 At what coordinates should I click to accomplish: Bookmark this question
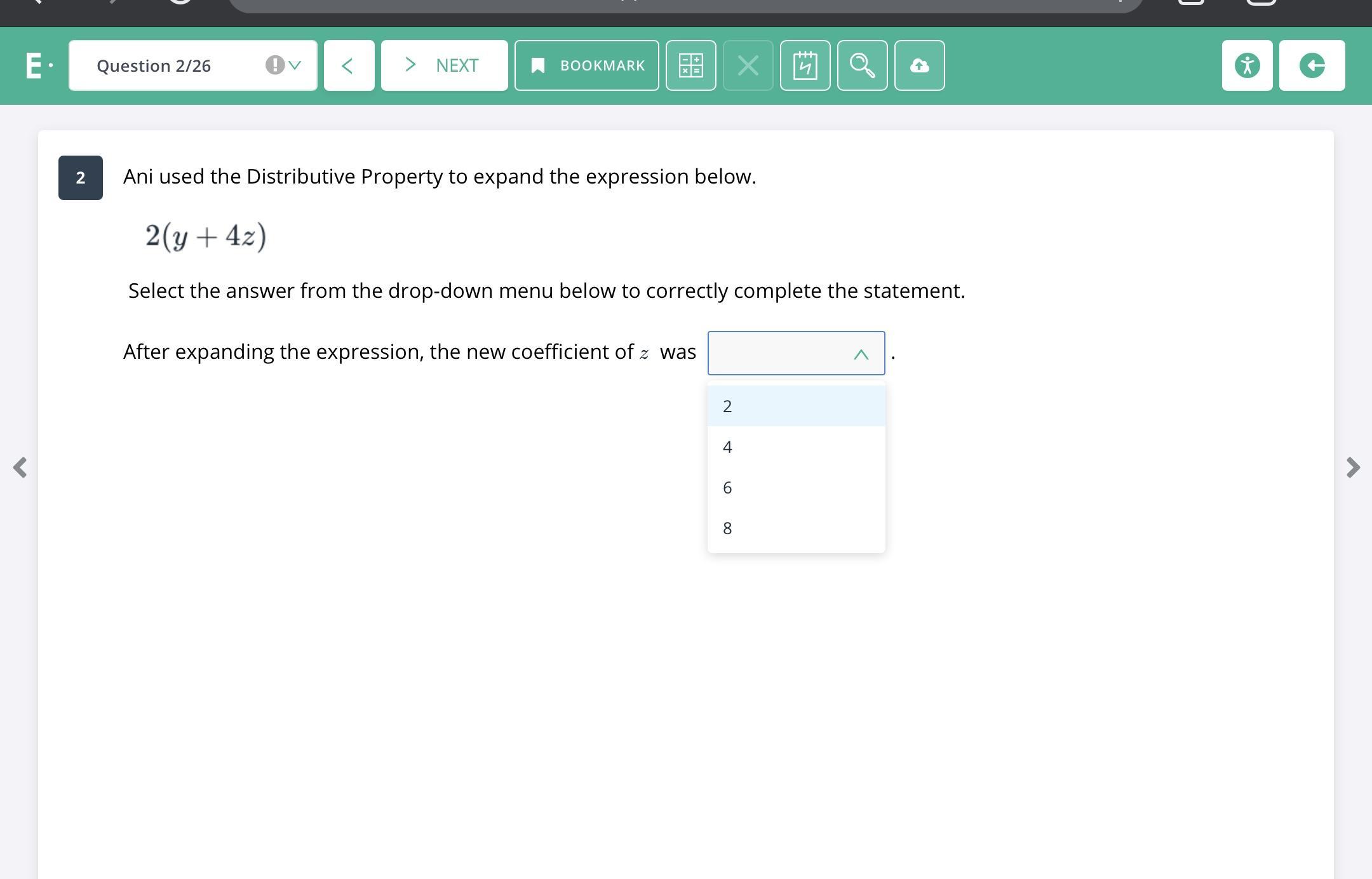coord(586,65)
